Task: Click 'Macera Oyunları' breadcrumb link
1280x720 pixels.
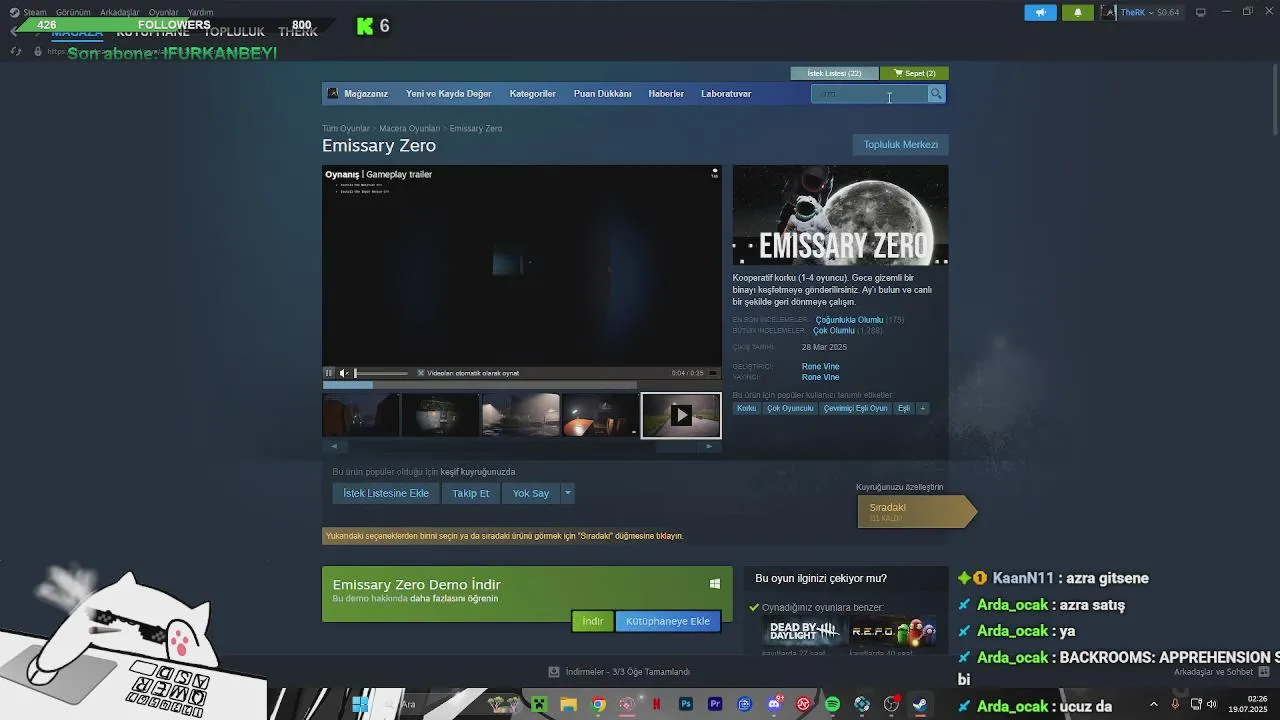Action: [410, 129]
